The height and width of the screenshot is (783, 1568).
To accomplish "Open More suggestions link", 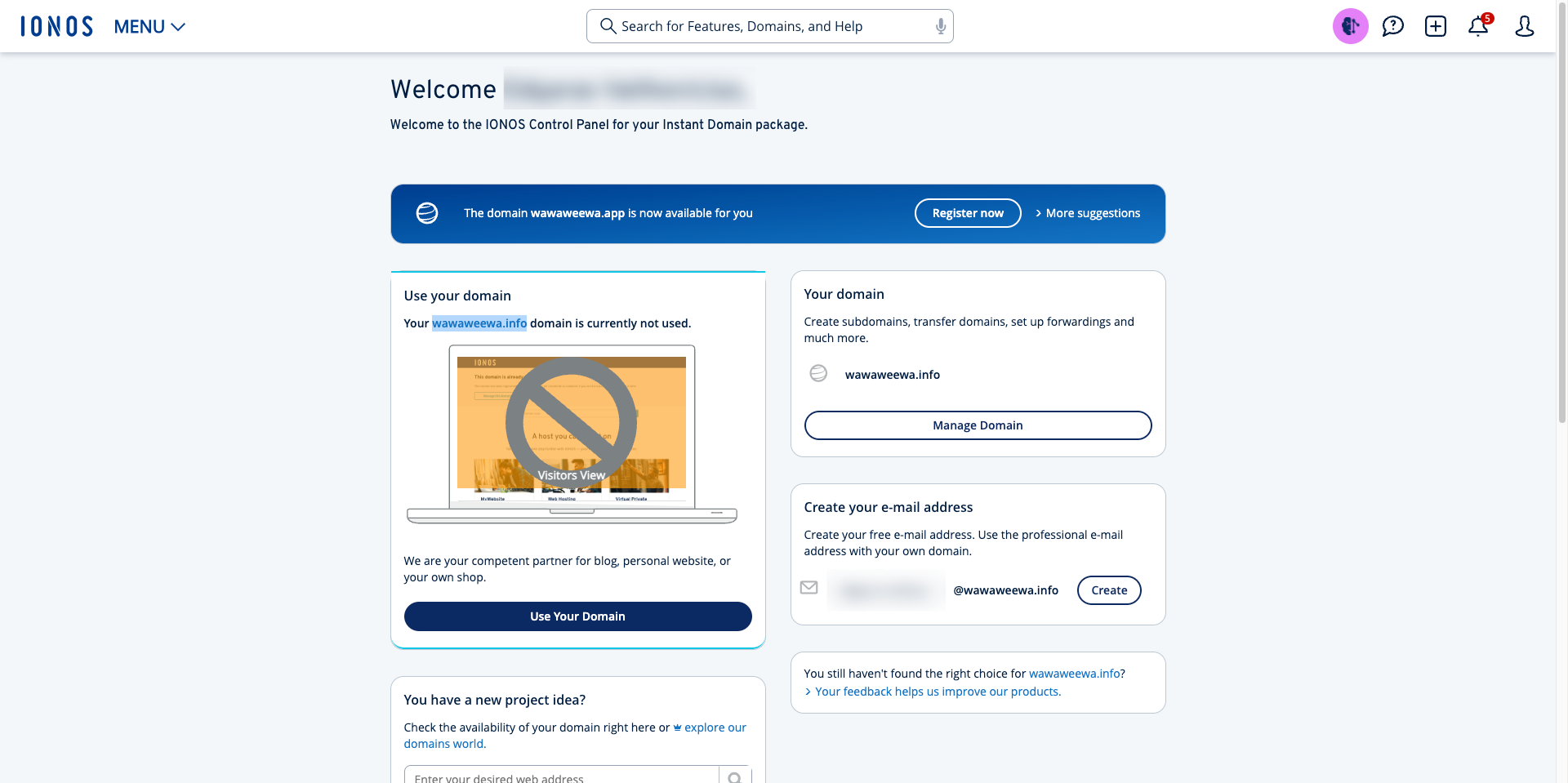I will [1088, 213].
